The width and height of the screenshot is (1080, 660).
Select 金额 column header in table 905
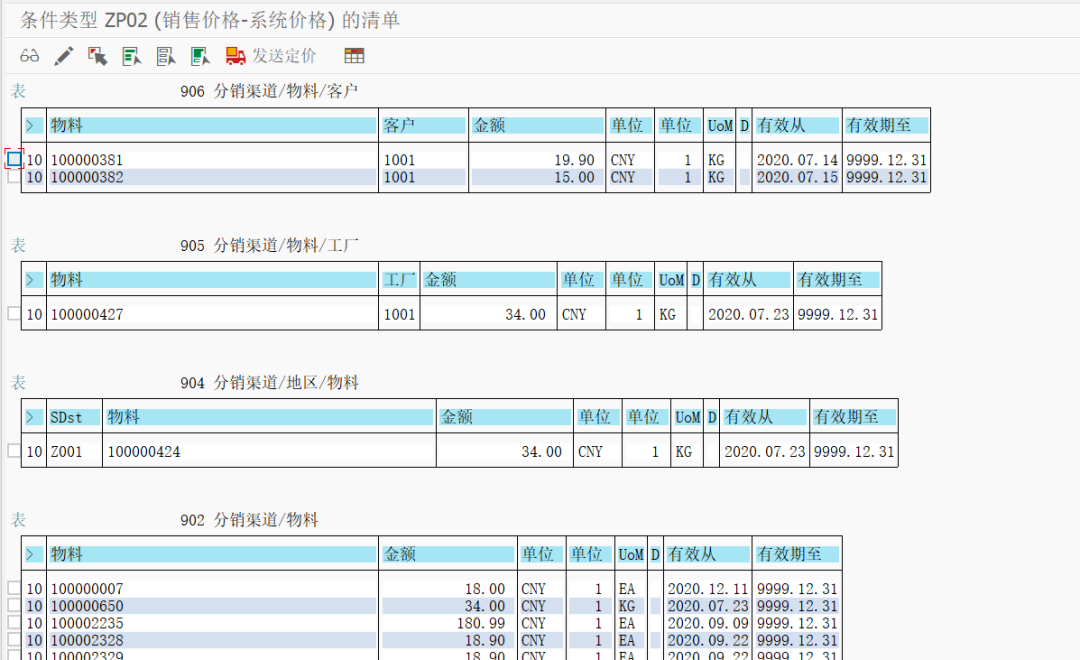[x=489, y=280]
